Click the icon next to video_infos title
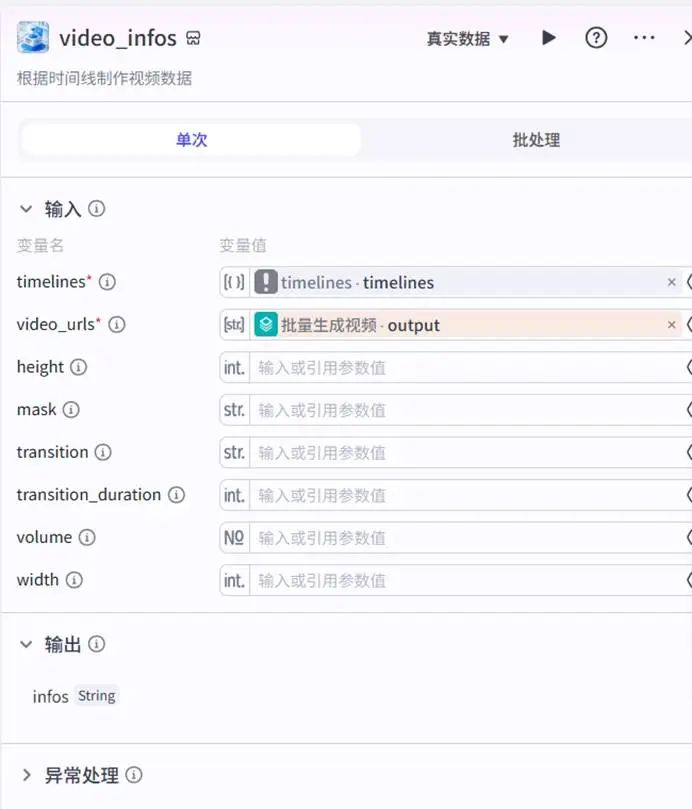This screenshot has width=692, height=809. point(194,39)
